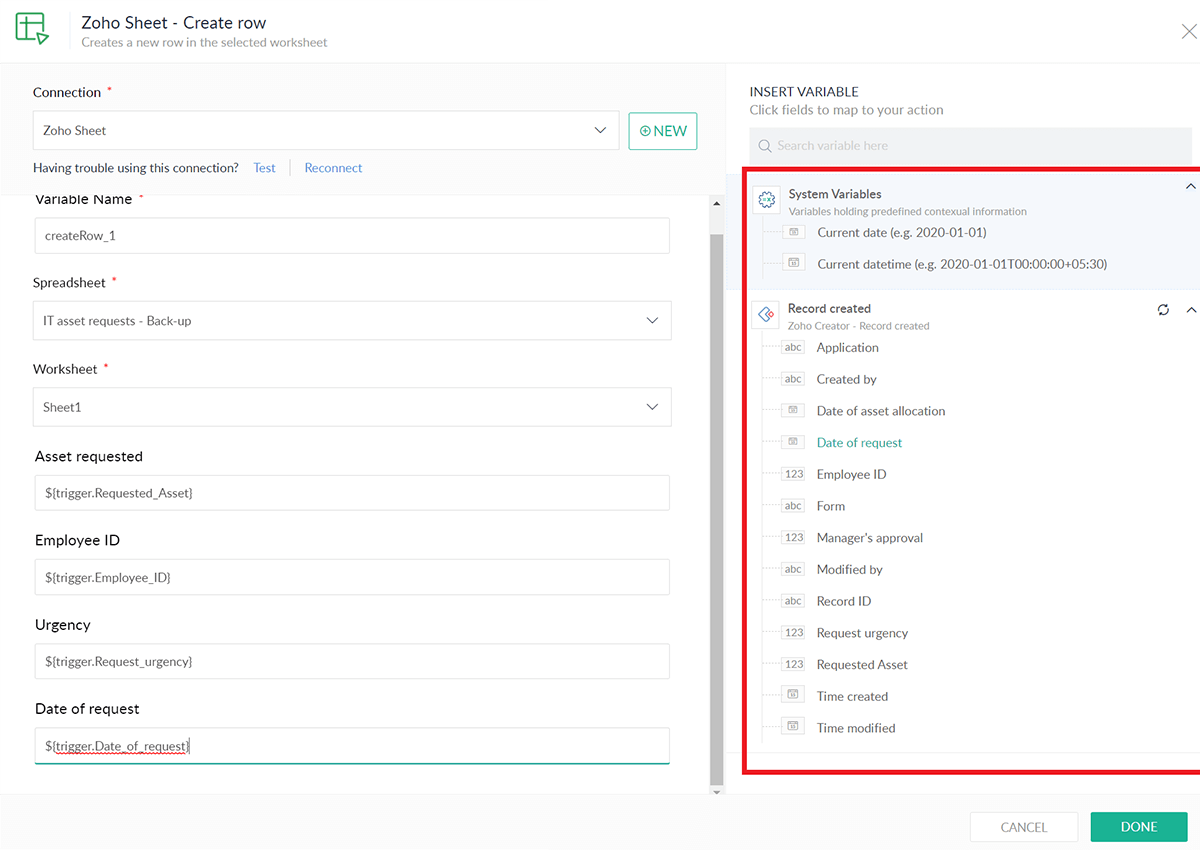The width and height of the screenshot is (1200, 850).
Task: Click the abc icon beside Form
Action: pyautogui.click(x=793, y=506)
